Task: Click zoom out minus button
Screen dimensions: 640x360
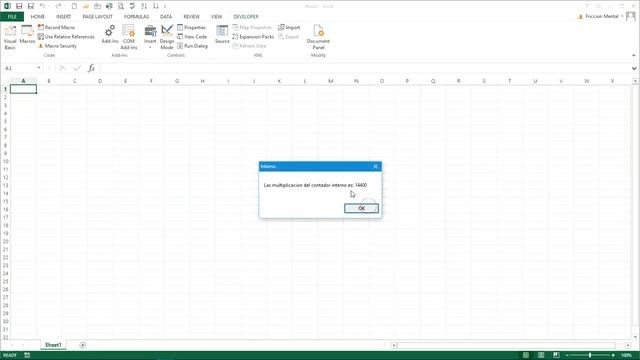Action: click(x=567, y=356)
